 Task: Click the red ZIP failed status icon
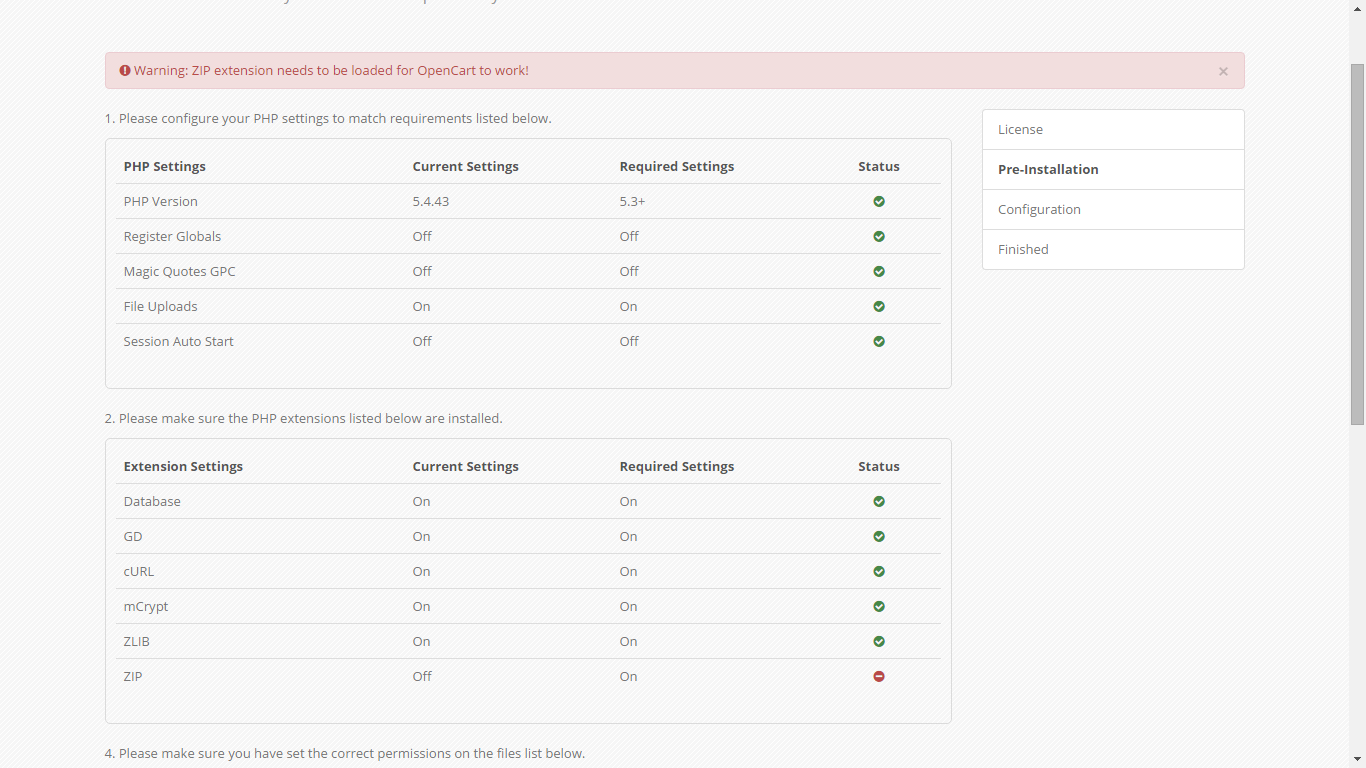[879, 676]
